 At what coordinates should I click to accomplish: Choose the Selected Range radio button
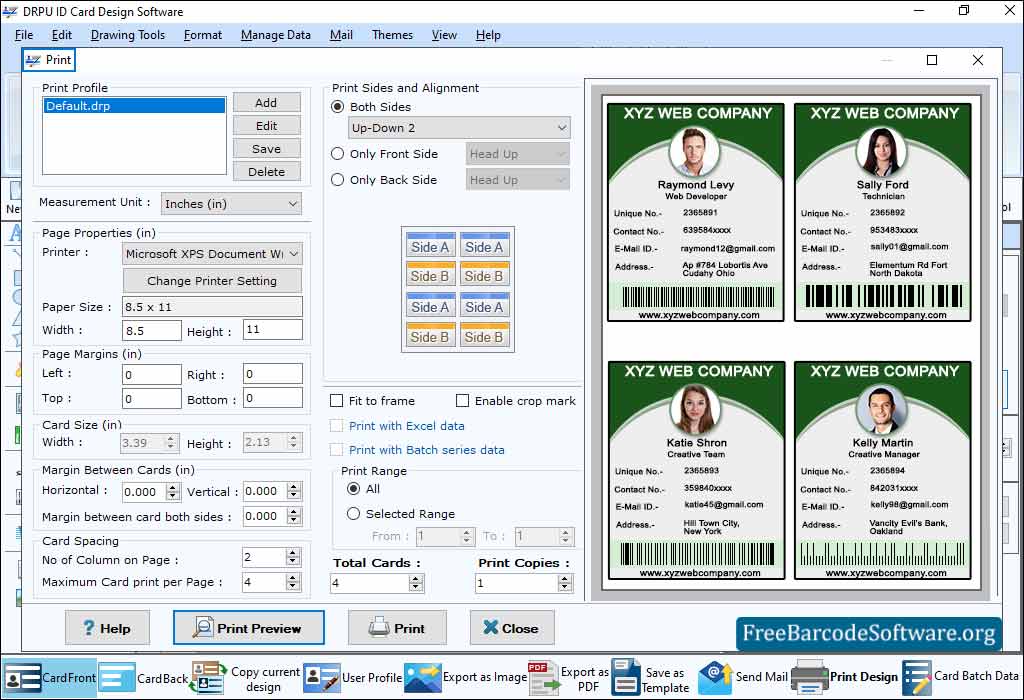(353, 514)
